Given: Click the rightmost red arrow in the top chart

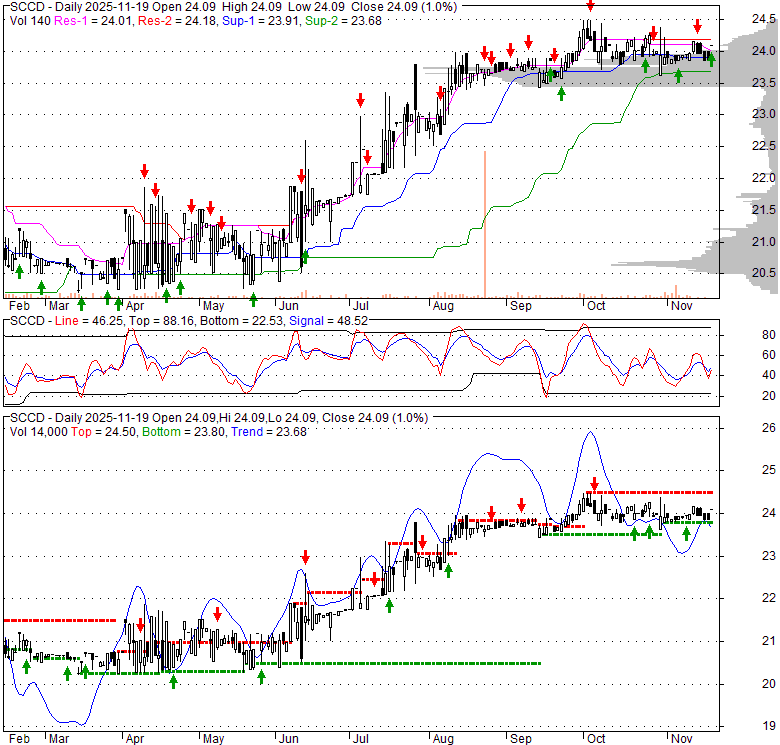Looking at the screenshot, I should coord(698,25).
